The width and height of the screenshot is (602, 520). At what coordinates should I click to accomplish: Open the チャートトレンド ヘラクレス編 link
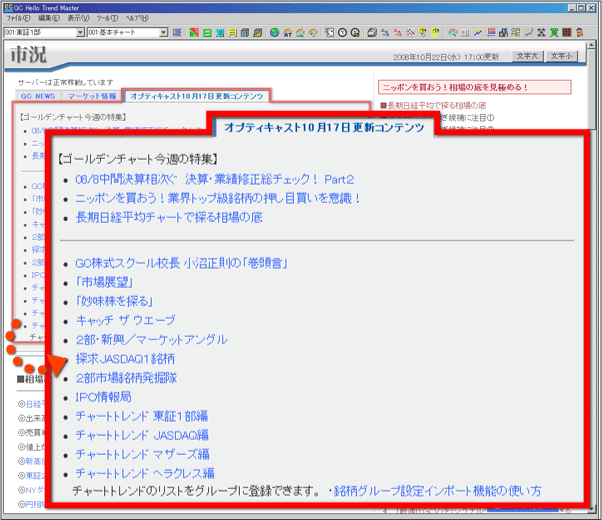pyautogui.click(x=145, y=474)
